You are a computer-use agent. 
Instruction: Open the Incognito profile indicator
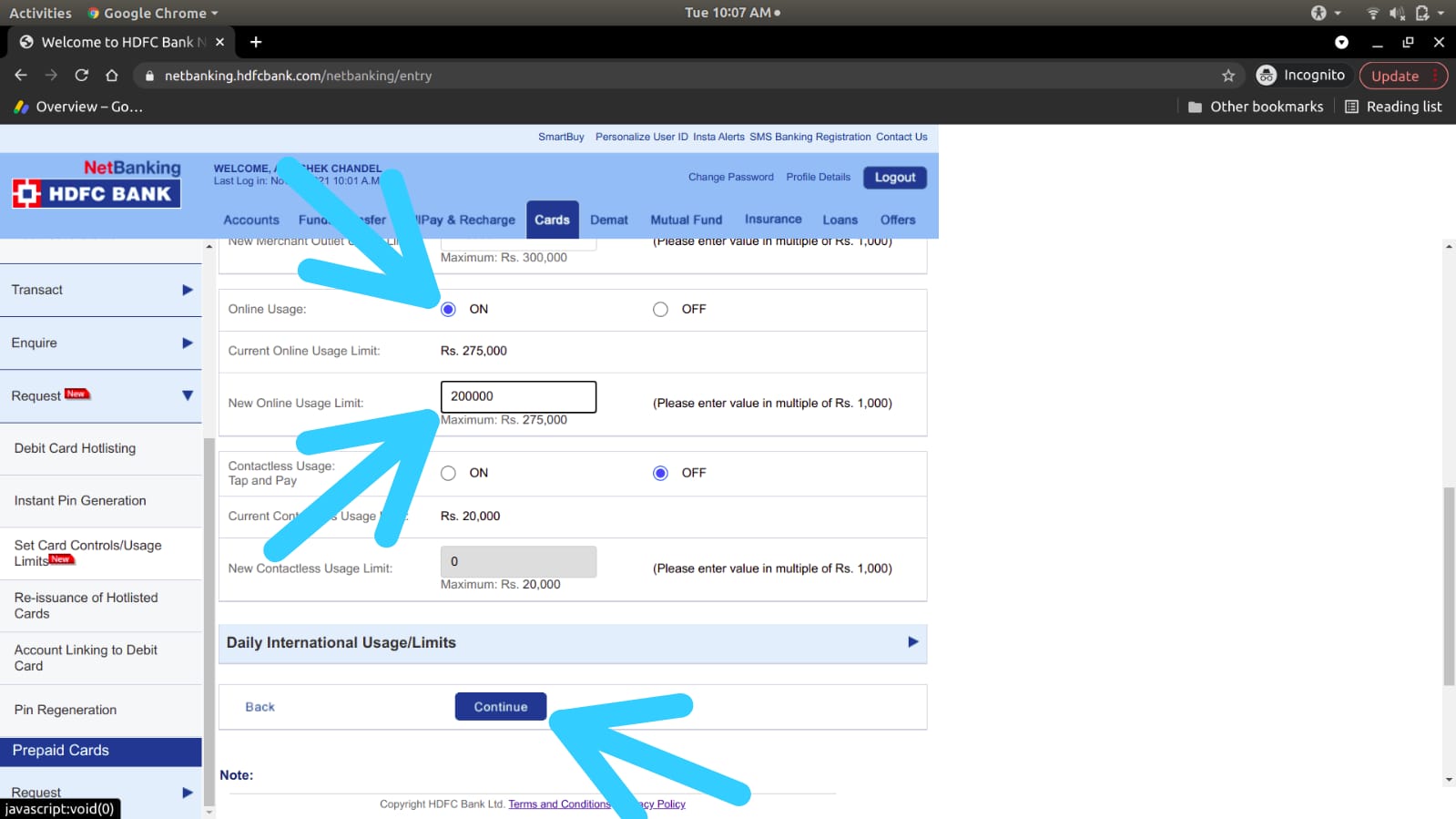(1300, 76)
